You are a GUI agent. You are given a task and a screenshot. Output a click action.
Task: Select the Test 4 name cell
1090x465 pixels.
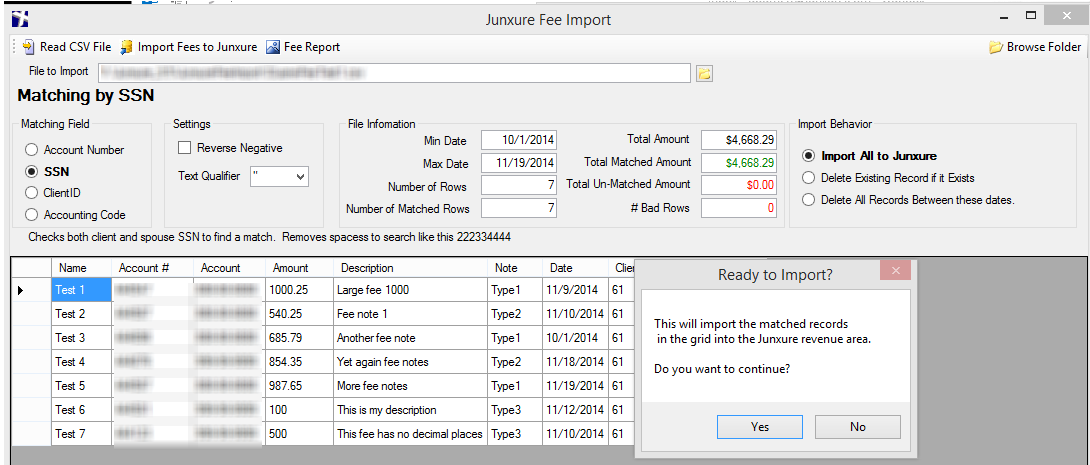click(82, 362)
